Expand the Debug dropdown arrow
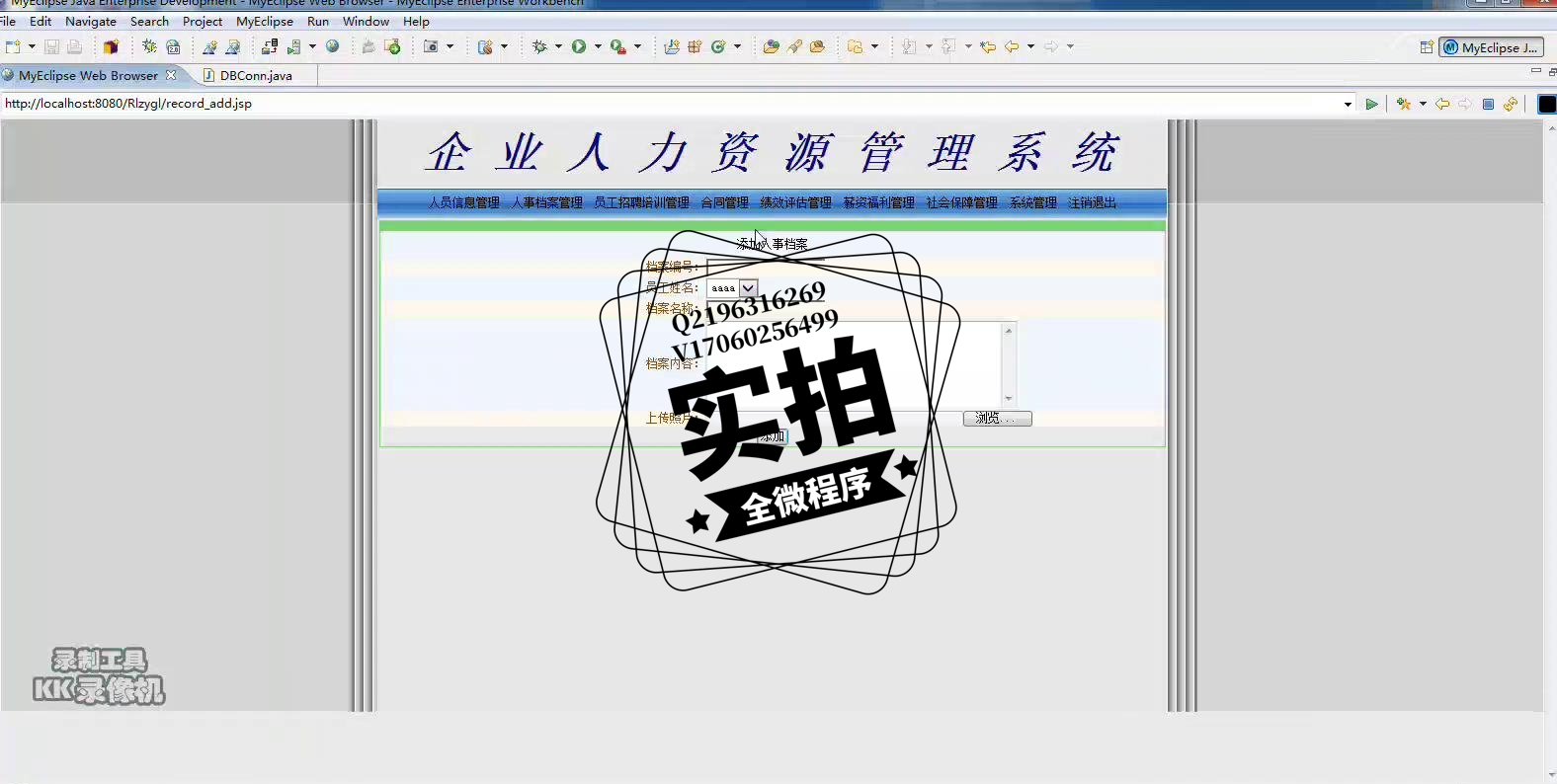1557x784 pixels. coord(558,46)
